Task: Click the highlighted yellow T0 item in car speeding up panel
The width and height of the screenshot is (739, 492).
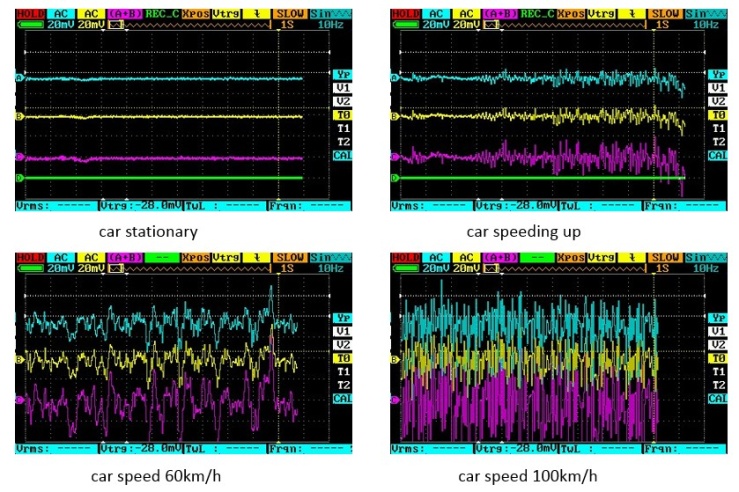Action: coord(717,115)
